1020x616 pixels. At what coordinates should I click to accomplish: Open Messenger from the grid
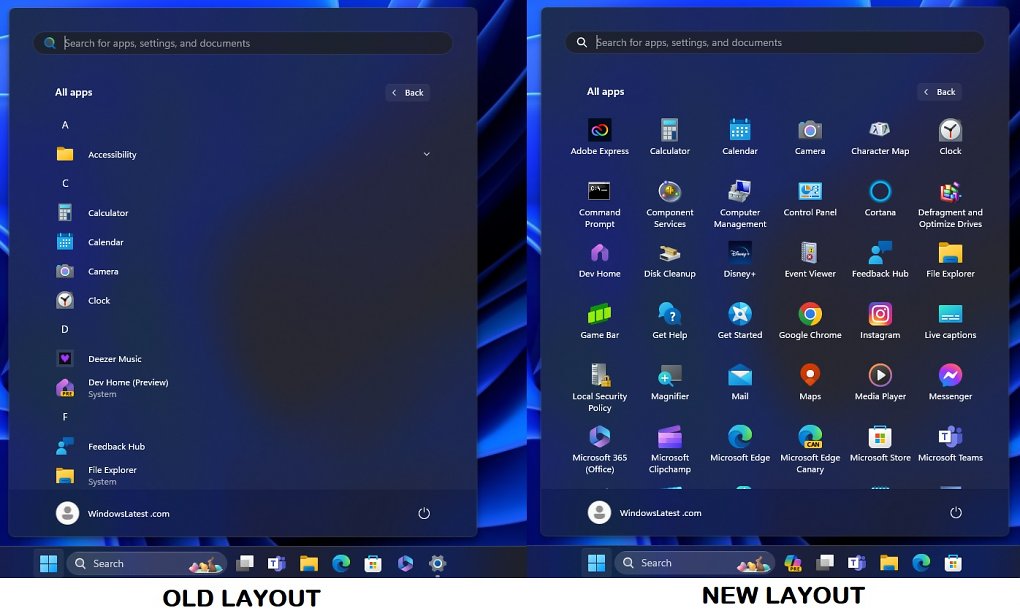(x=950, y=382)
